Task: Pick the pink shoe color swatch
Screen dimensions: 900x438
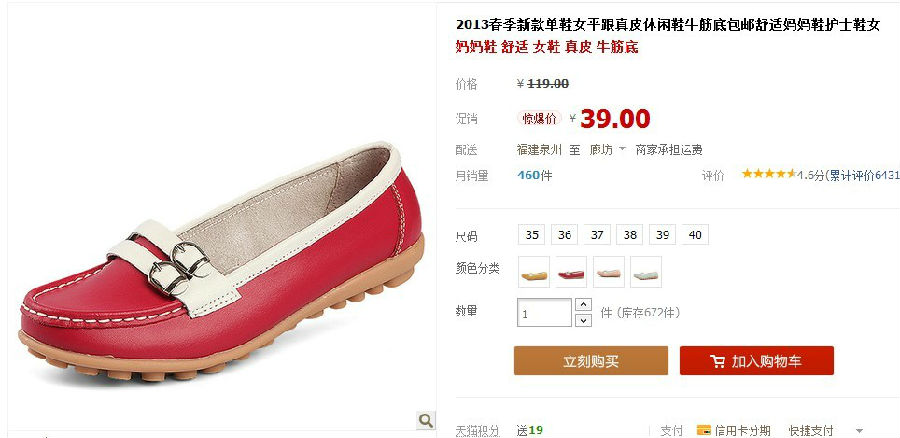Action: click(x=608, y=272)
